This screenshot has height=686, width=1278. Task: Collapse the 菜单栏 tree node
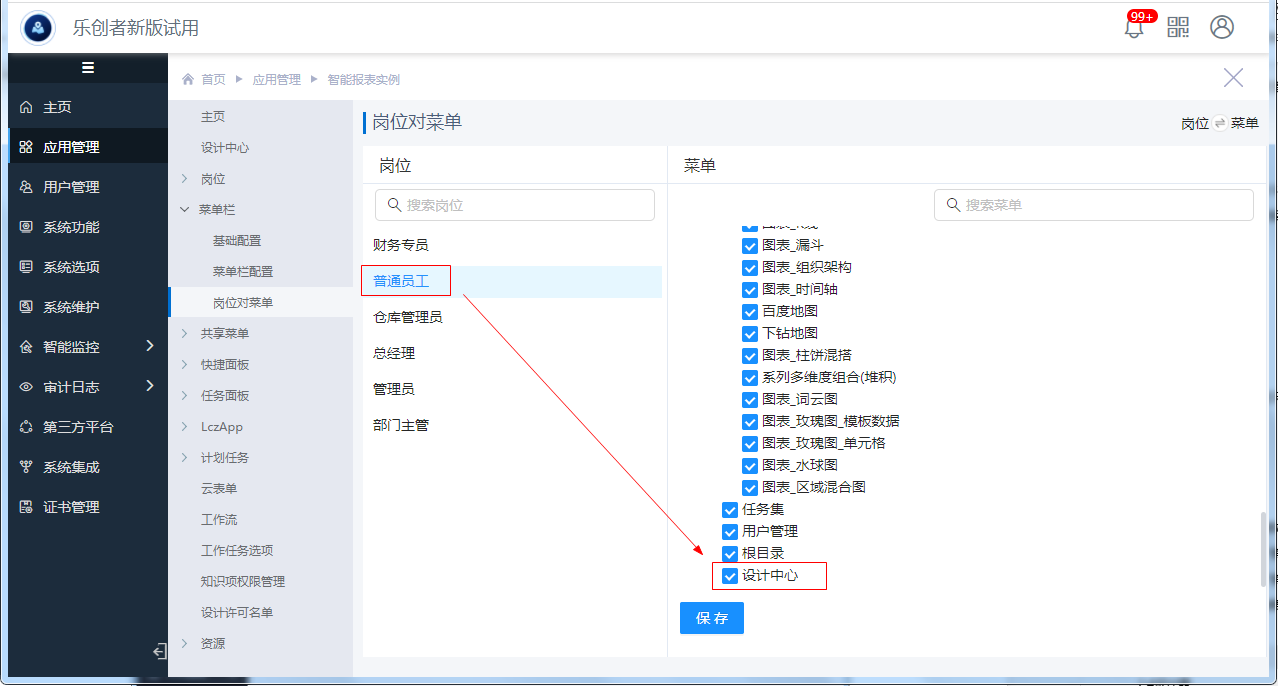pyautogui.click(x=184, y=210)
